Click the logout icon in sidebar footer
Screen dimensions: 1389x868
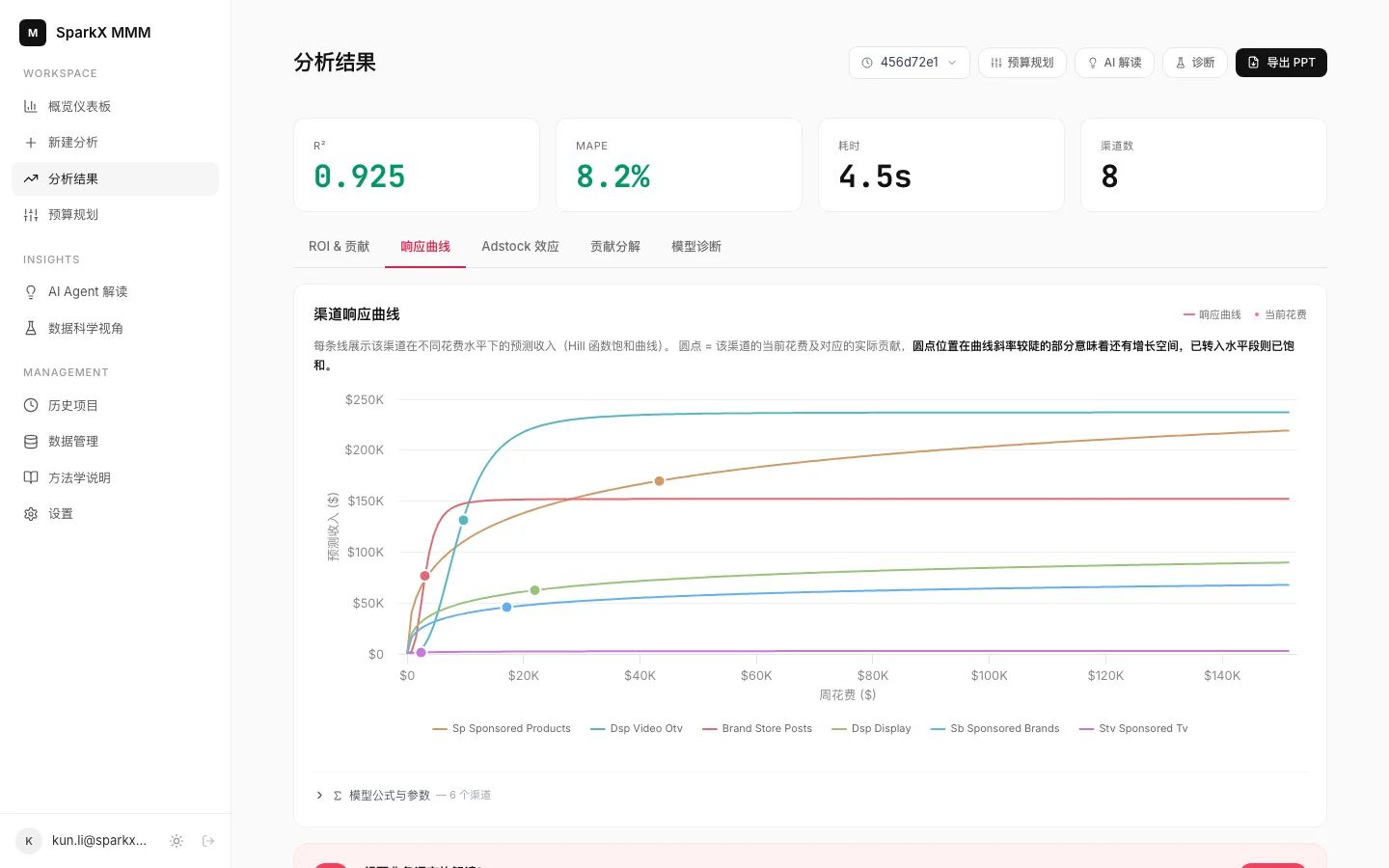pos(208,841)
